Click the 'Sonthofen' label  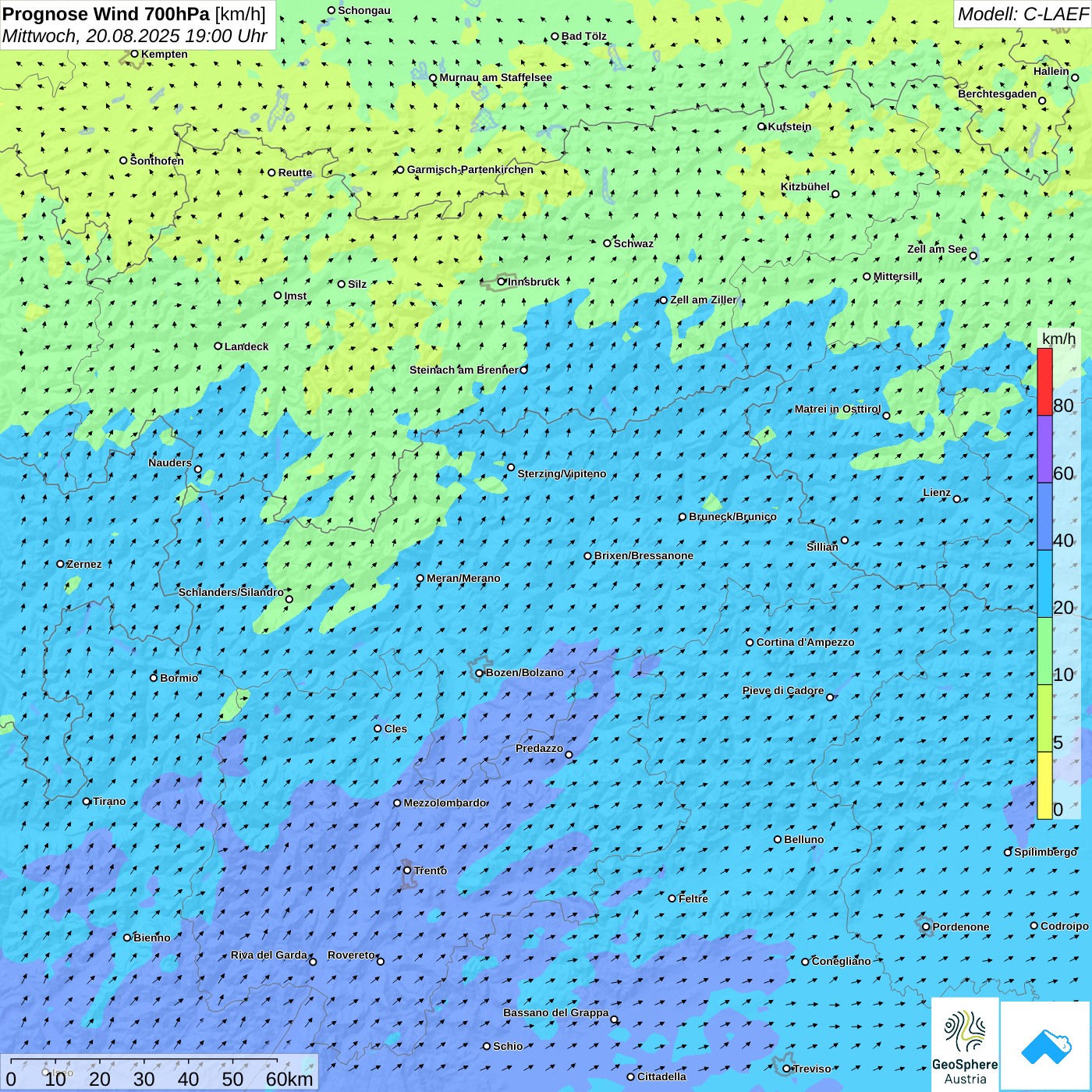point(157,161)
